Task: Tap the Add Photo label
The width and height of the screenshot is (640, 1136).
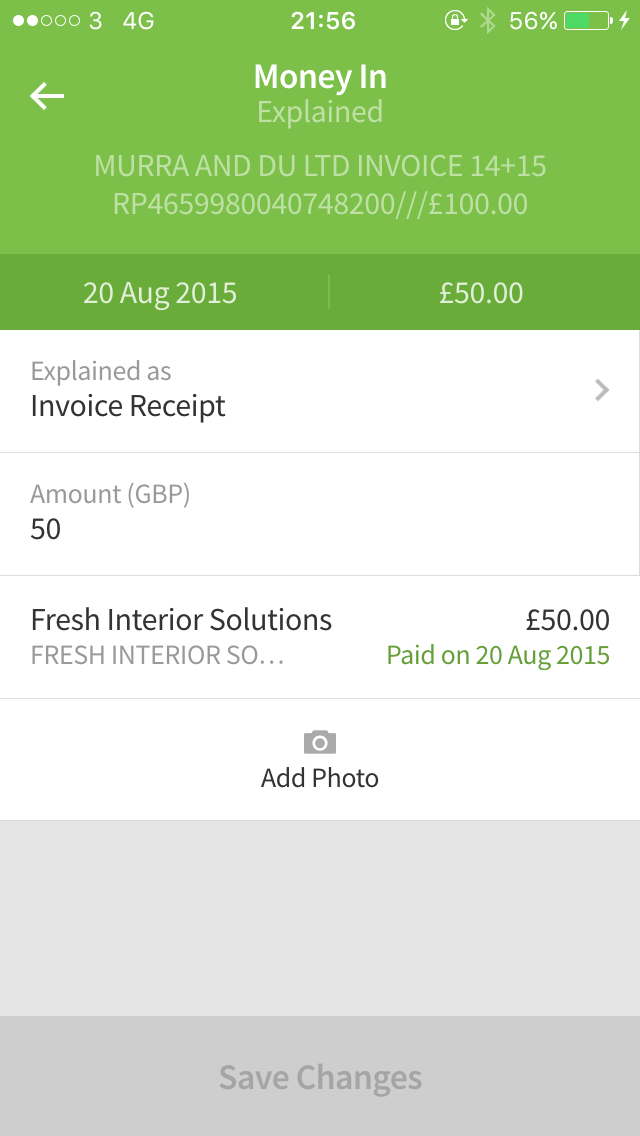Action: point(320,778)
